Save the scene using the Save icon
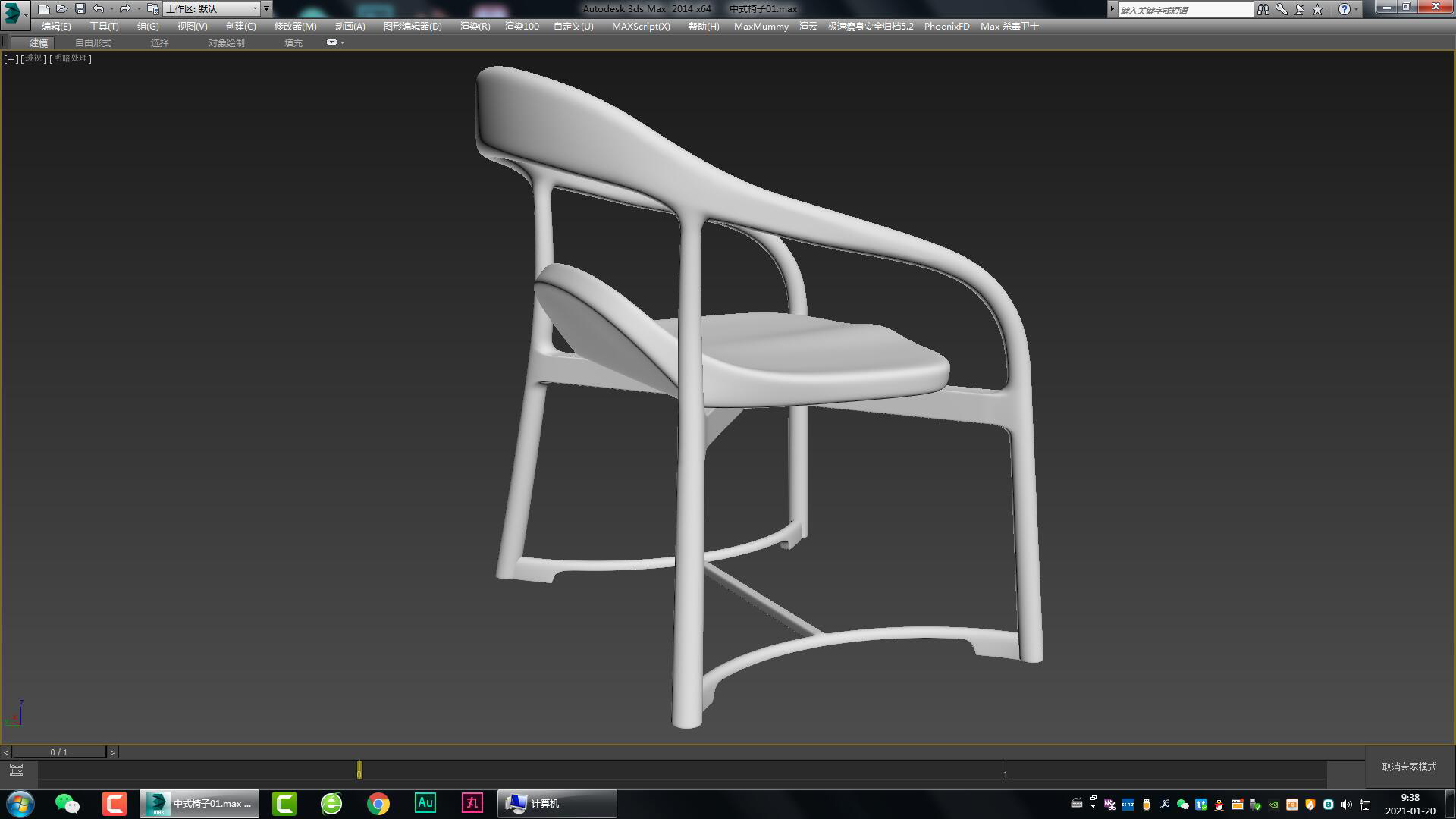 pos(79,8)
